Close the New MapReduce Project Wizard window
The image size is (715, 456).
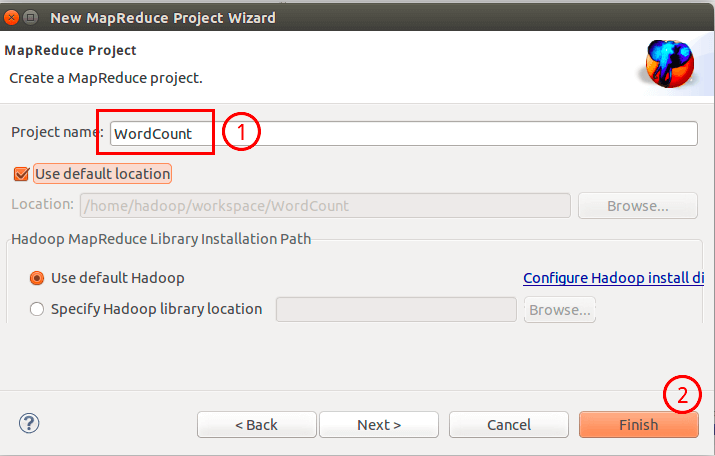(11, 18)
